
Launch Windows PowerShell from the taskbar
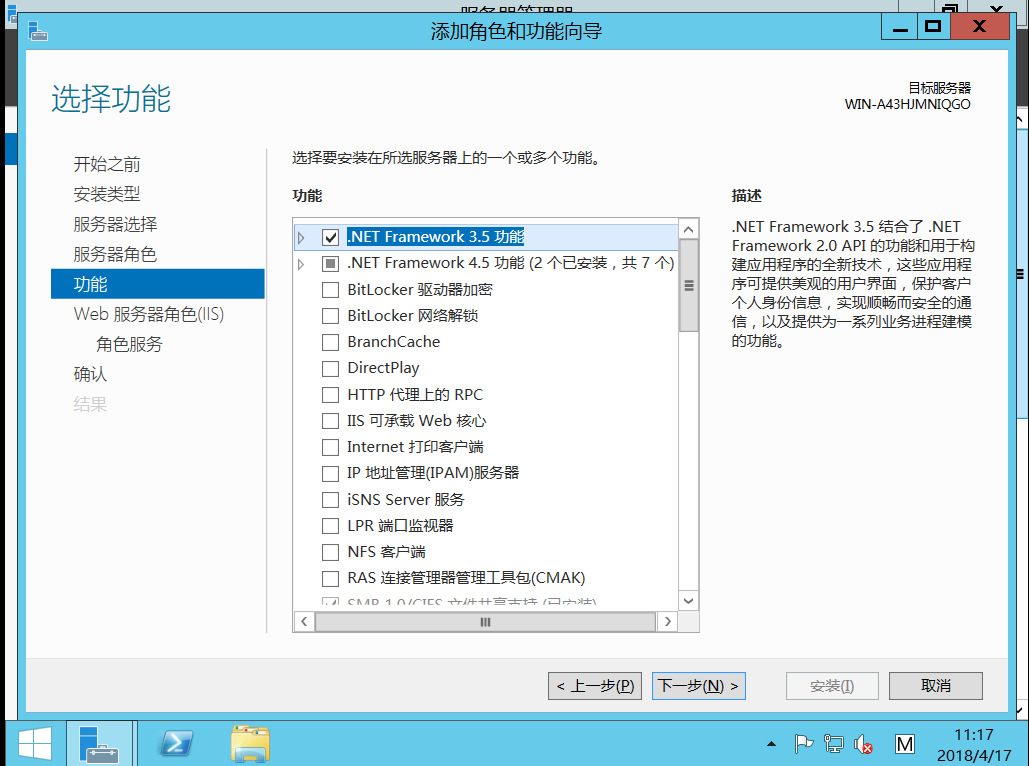(176, 744)
